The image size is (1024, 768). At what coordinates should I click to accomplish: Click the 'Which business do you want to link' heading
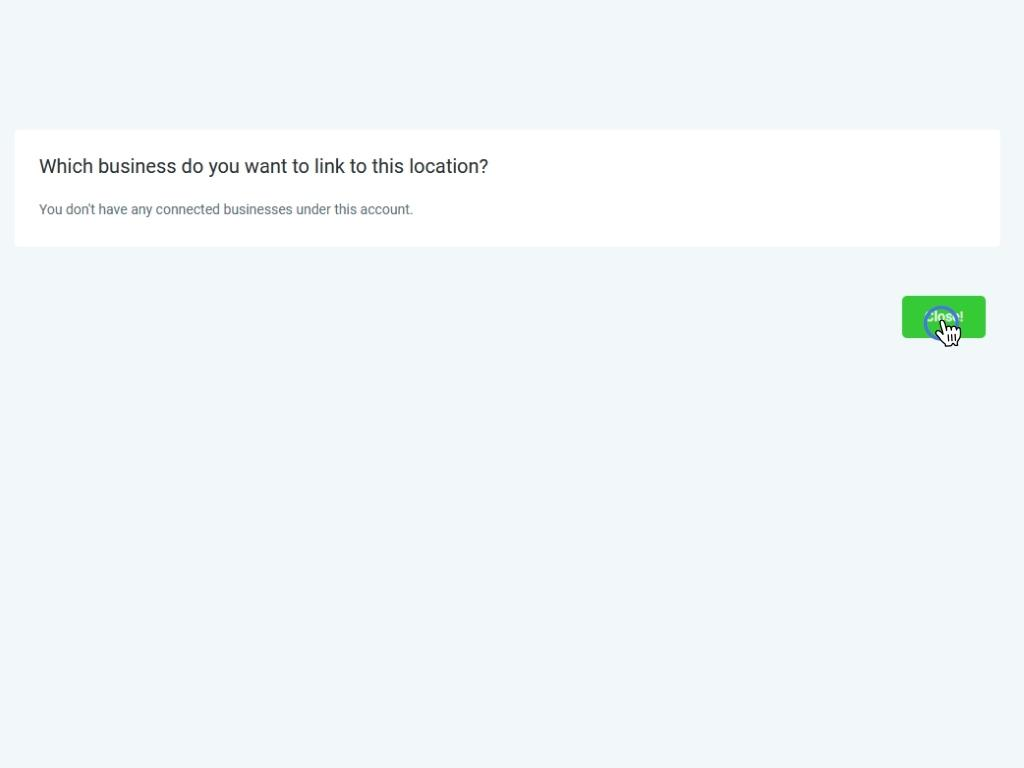pos(263,167)
